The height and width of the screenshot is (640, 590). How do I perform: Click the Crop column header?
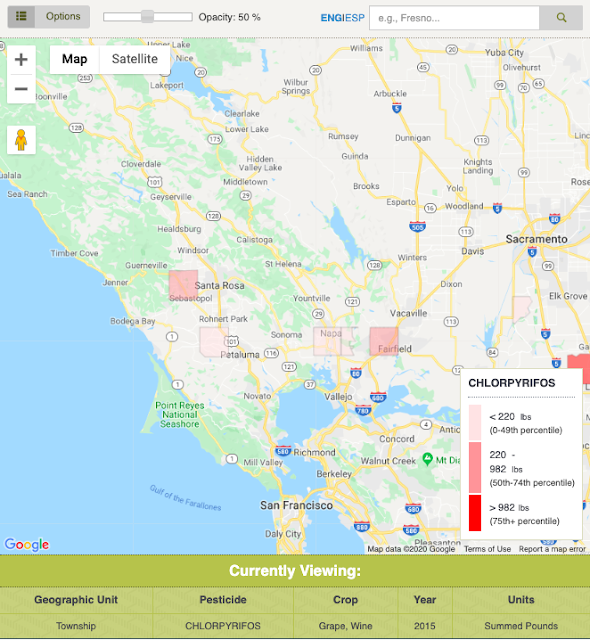[345, 600]
